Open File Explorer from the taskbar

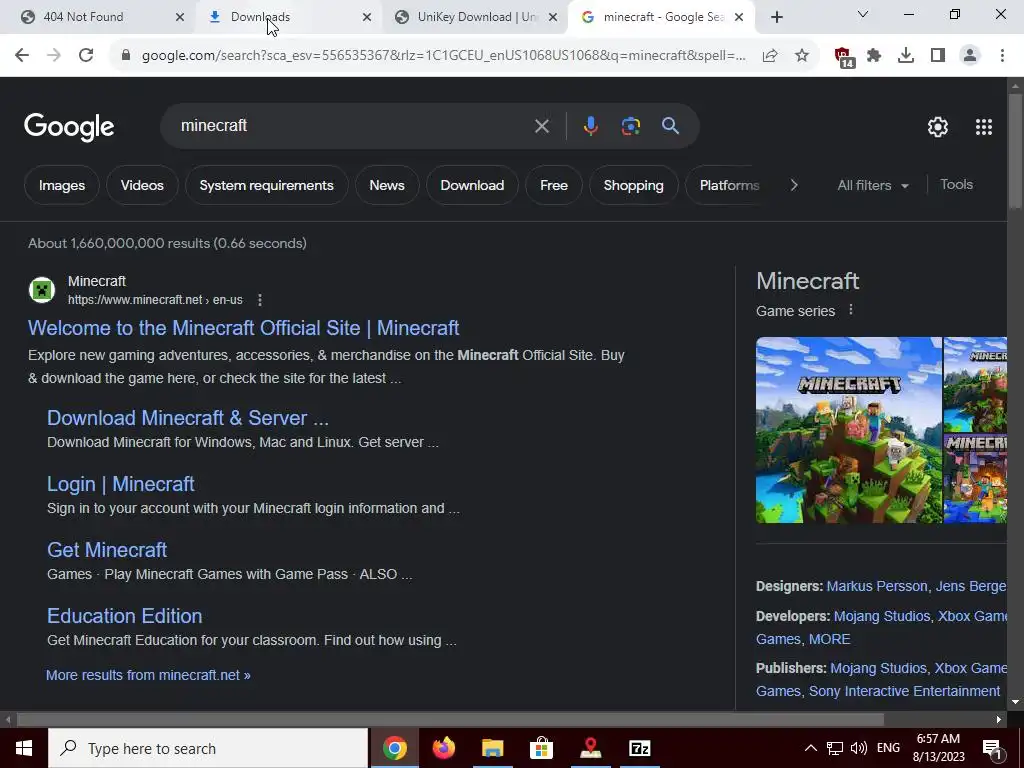492,748
